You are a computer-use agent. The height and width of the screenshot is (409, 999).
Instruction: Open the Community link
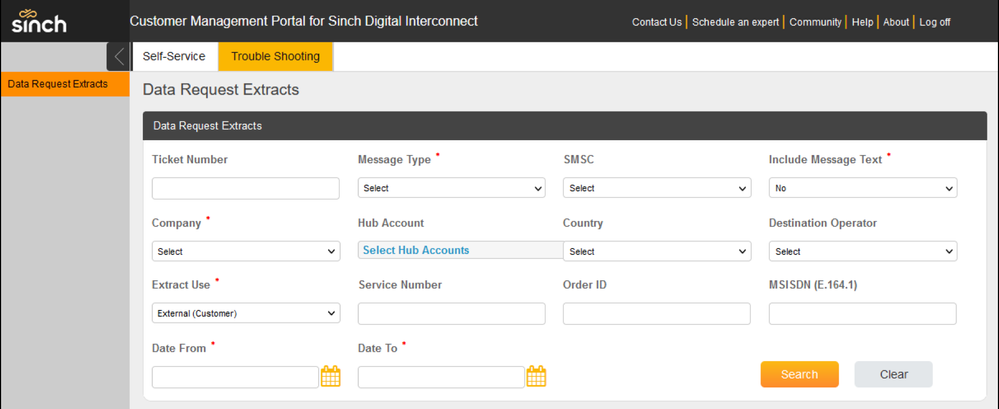click(x=815, y=22)
